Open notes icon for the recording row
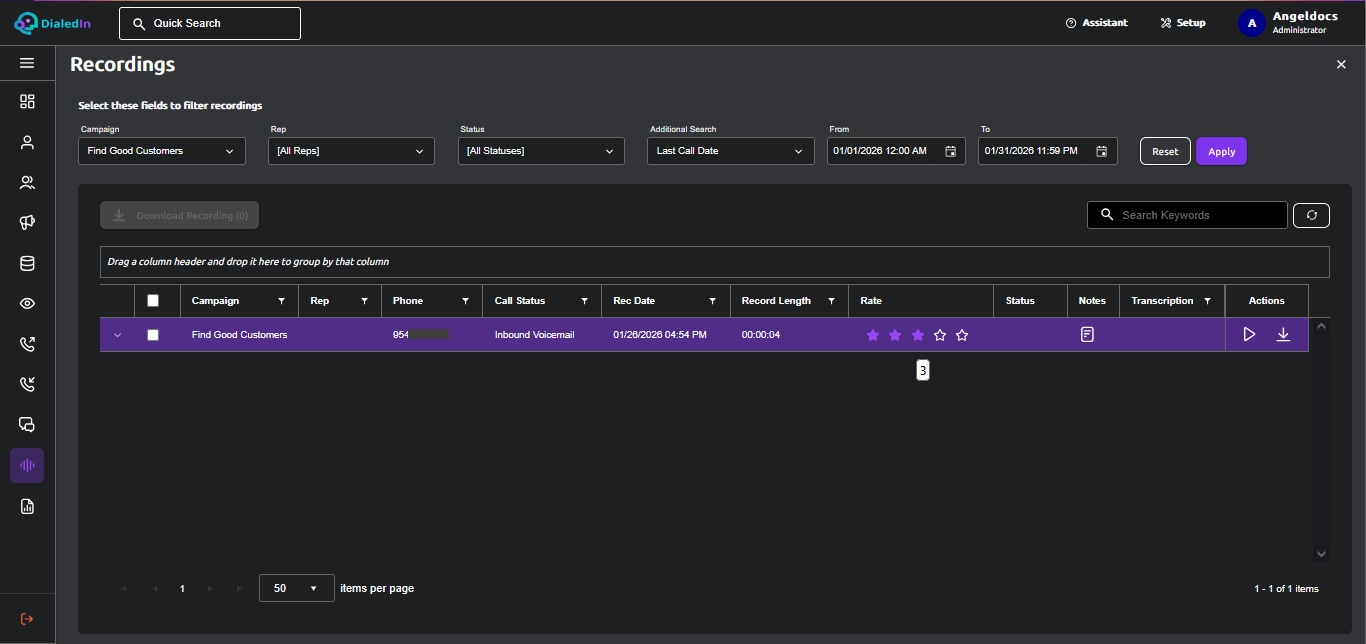This screenshot has width=1366, height=644. pos(1087,335)
